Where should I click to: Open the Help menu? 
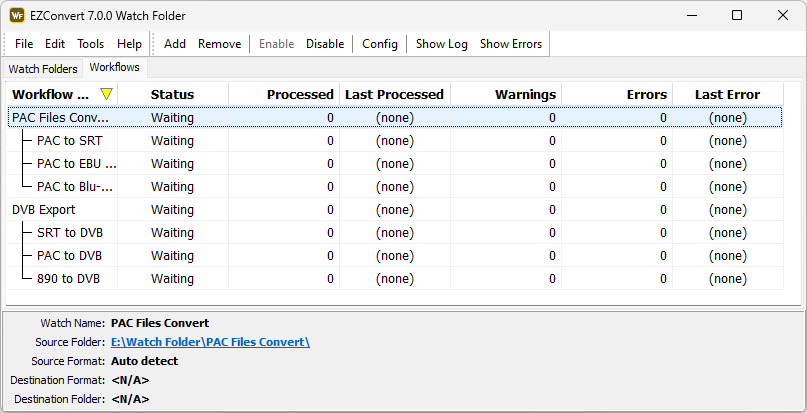(129, 44)
